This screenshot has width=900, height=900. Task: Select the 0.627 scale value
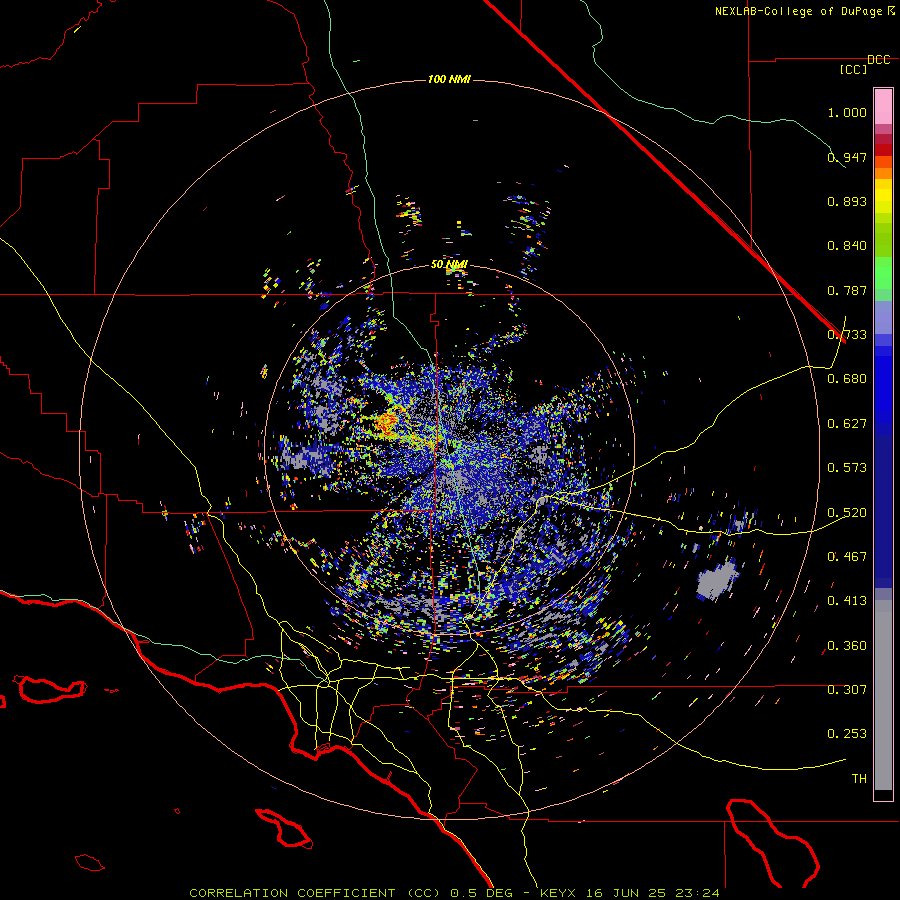tap(847, 424)
